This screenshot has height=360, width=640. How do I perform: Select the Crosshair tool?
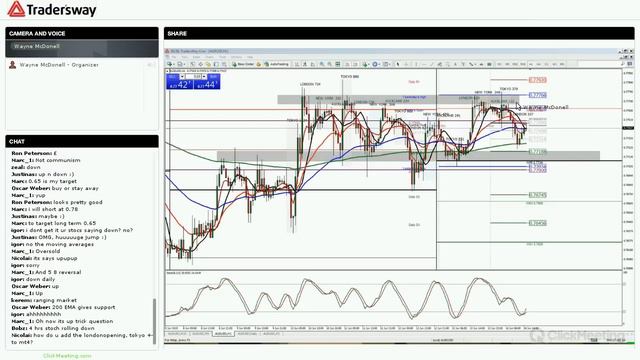[x=406, y=64]
